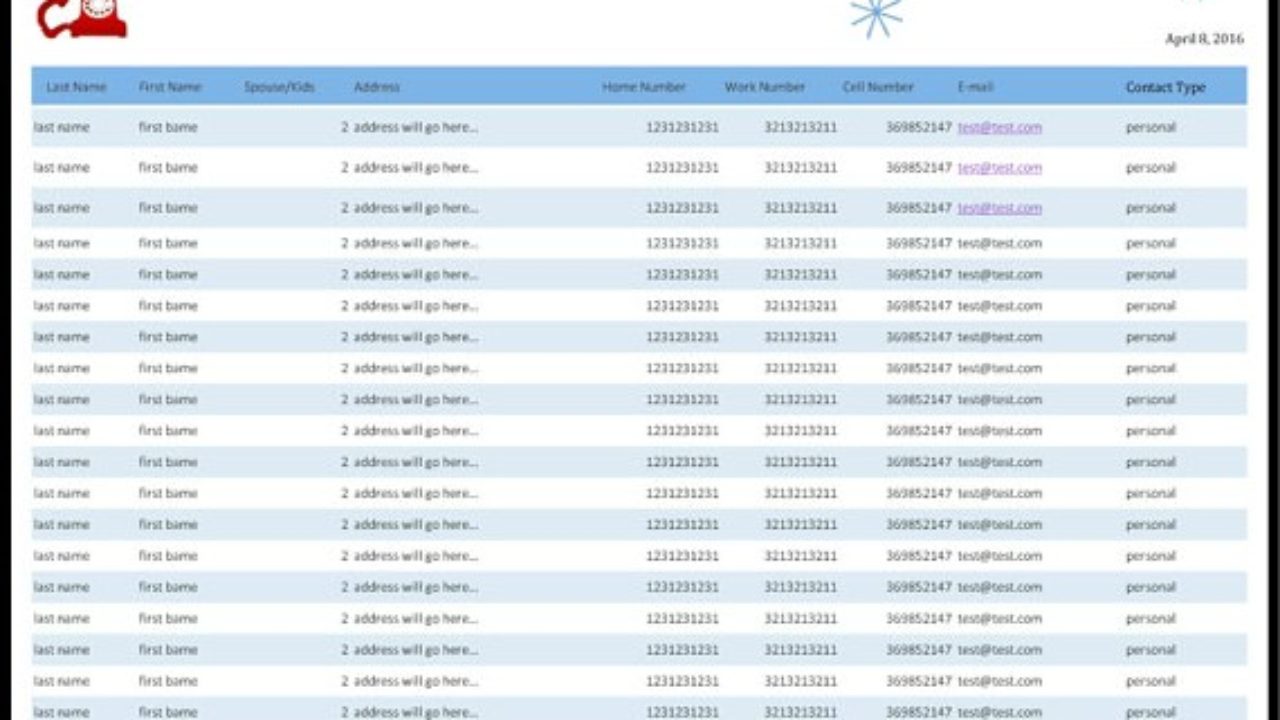
Task: Click the Spouse/Kids column header
Action: (x=279, y=87)
